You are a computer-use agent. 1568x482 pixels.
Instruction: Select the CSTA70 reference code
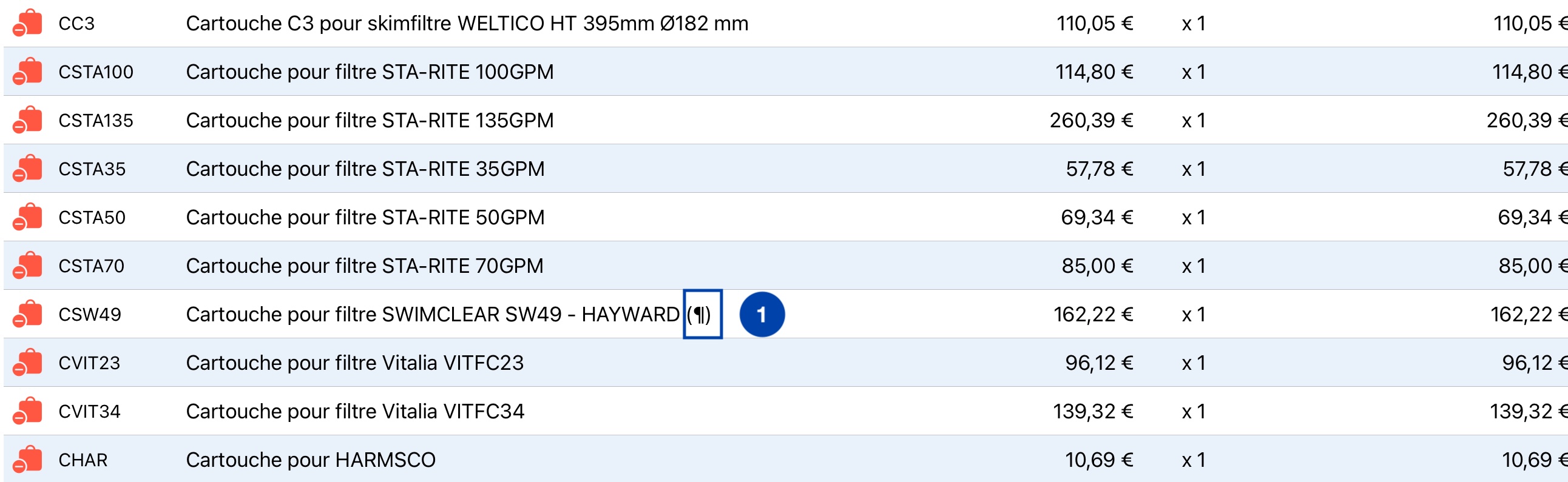tap(91, 266)
